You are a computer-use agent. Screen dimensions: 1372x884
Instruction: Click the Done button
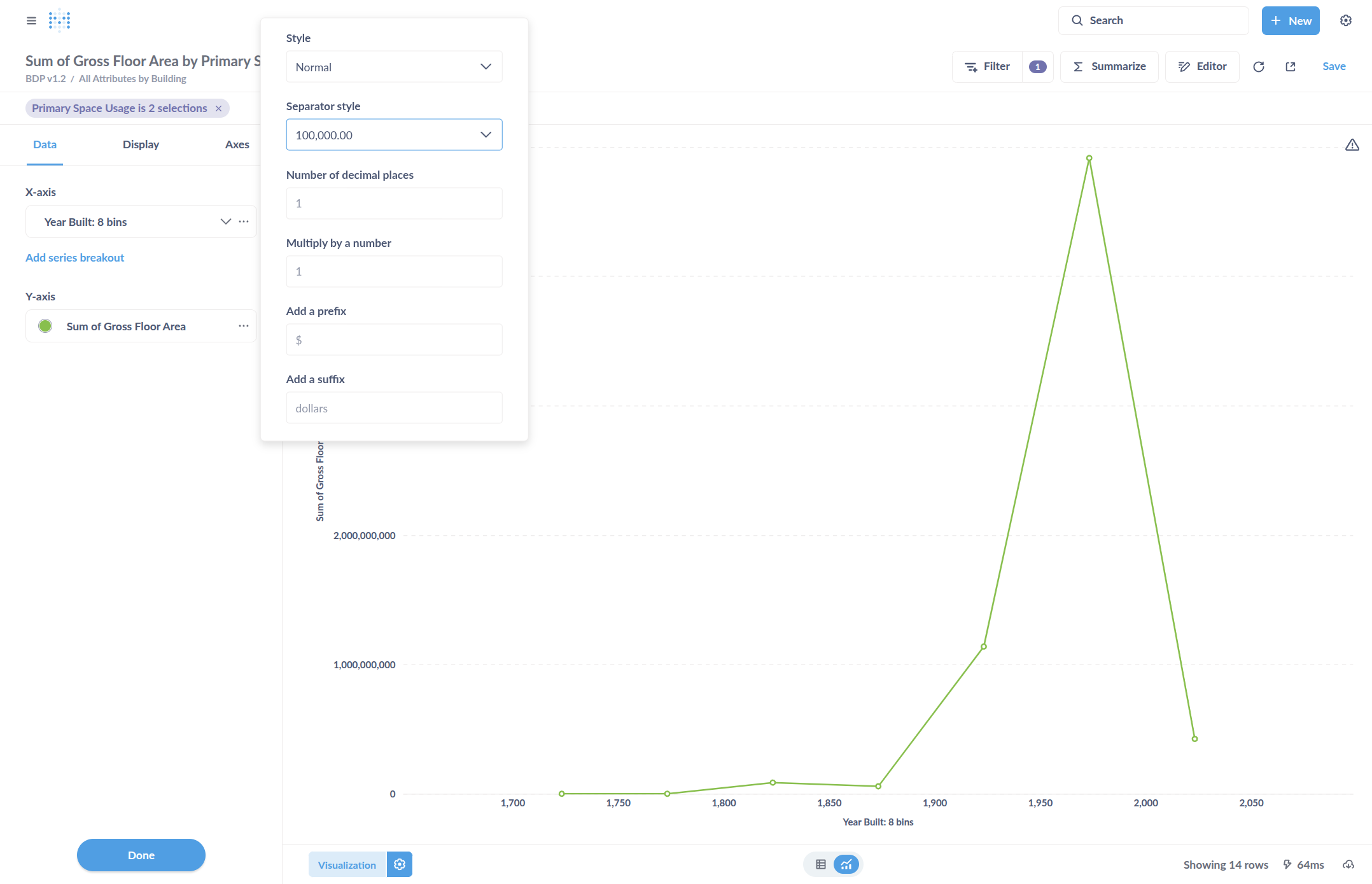141,855
